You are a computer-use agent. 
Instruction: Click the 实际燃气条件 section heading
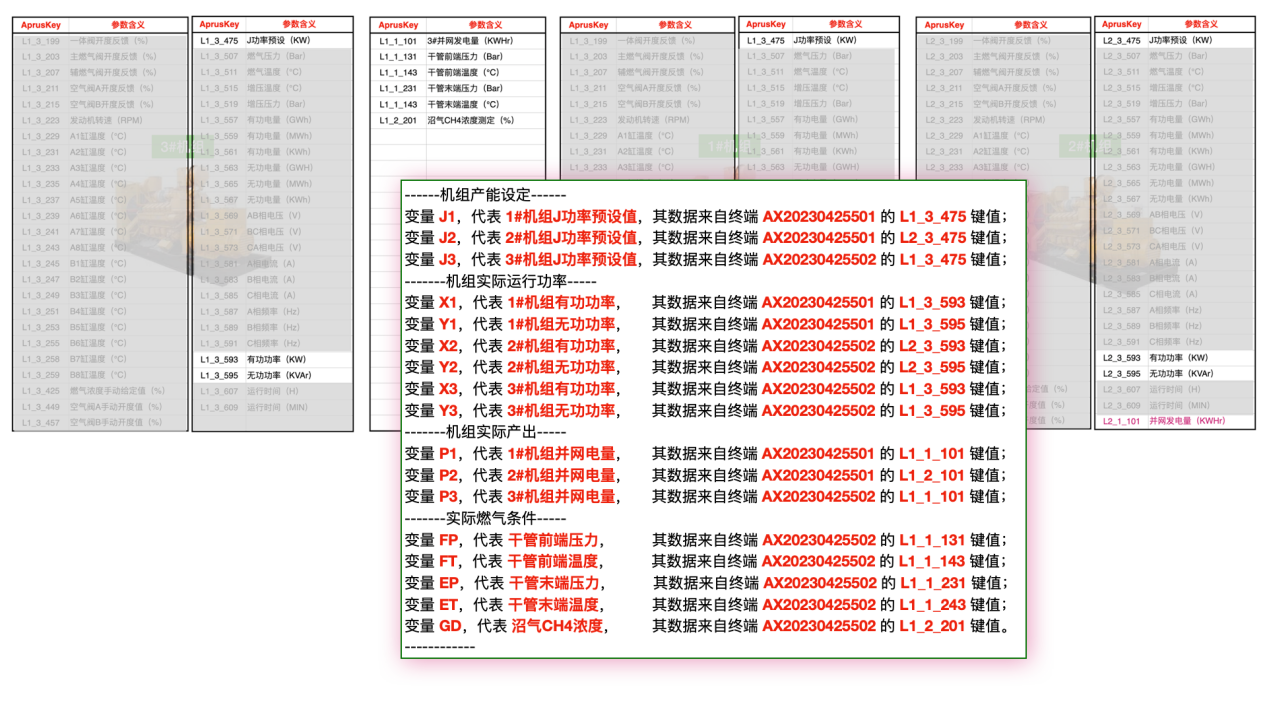(x=486, y=518)
